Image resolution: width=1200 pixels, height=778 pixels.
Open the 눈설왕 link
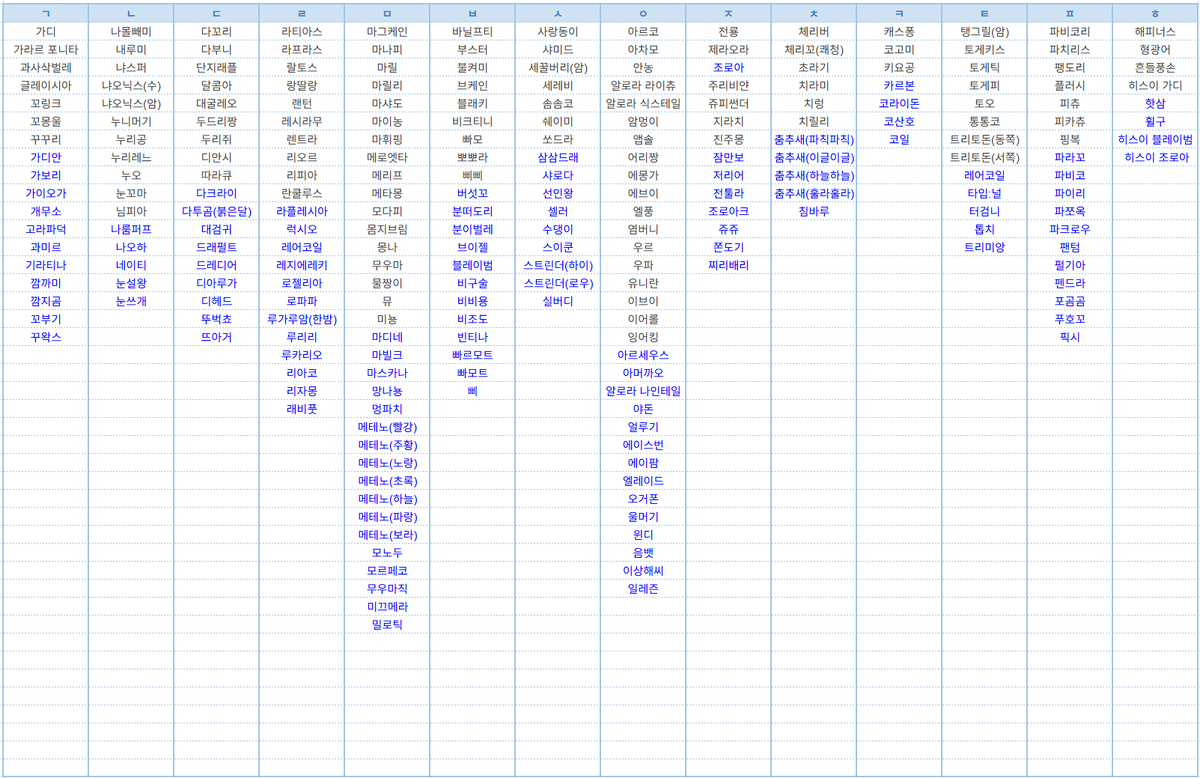[x=131, y=283]
